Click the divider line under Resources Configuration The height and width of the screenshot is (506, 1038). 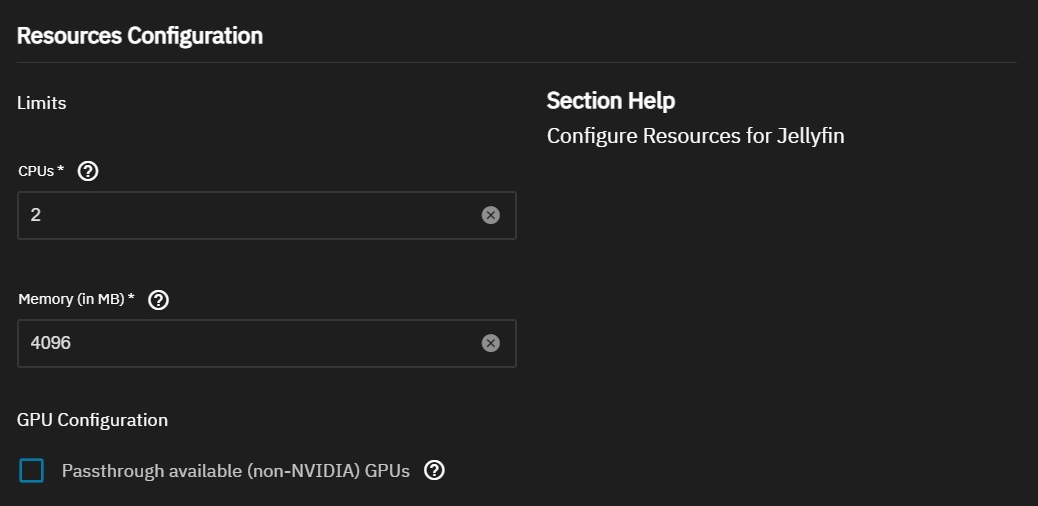click(516, 62)
